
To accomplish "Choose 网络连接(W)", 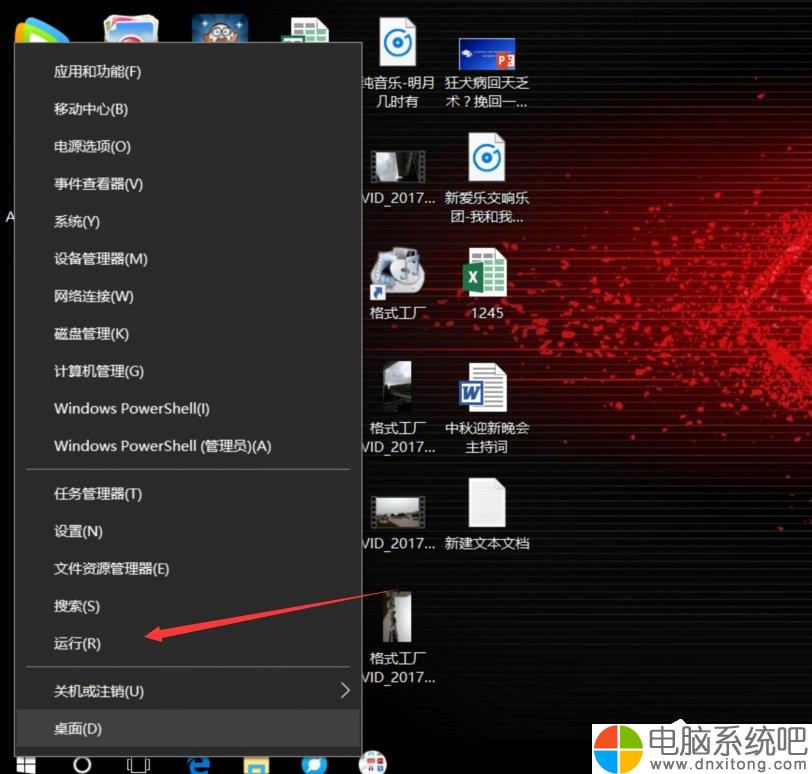I will [188, 296].
